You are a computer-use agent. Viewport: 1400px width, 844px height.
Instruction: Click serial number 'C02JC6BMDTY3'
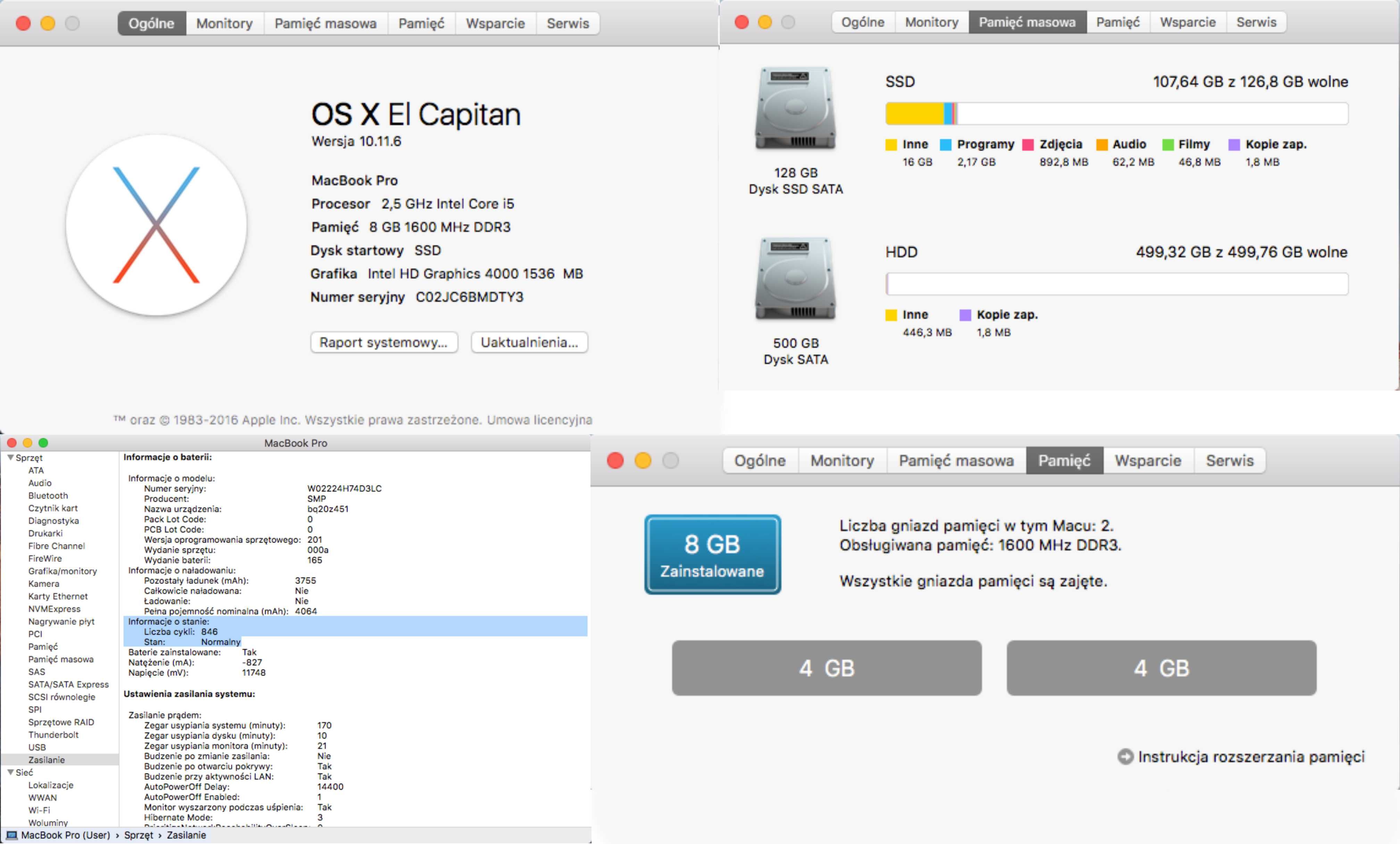point(469,297)
